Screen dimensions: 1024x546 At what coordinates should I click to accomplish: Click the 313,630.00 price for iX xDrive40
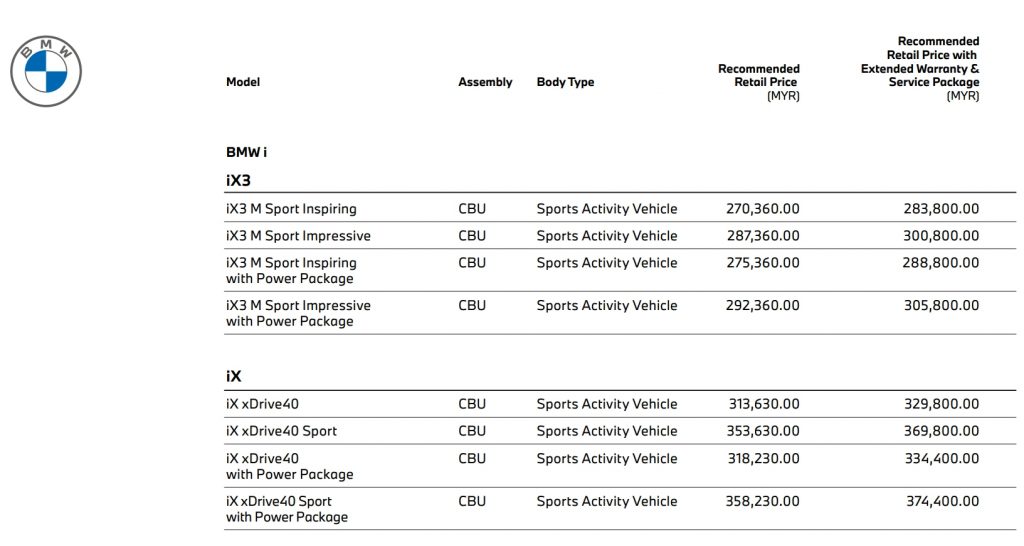coord(763,404)
